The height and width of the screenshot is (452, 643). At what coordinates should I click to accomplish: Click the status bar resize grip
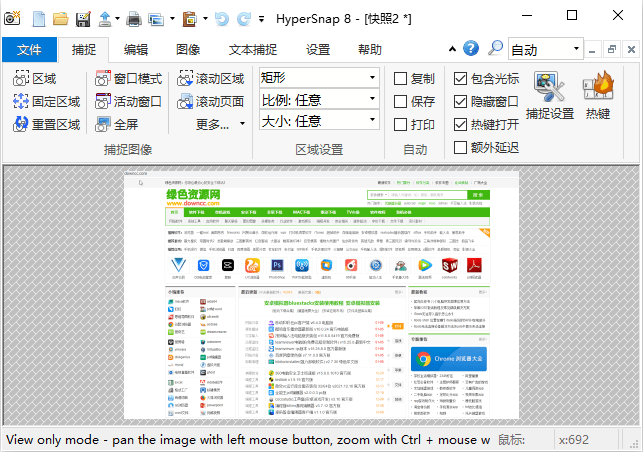pos(634,444)
